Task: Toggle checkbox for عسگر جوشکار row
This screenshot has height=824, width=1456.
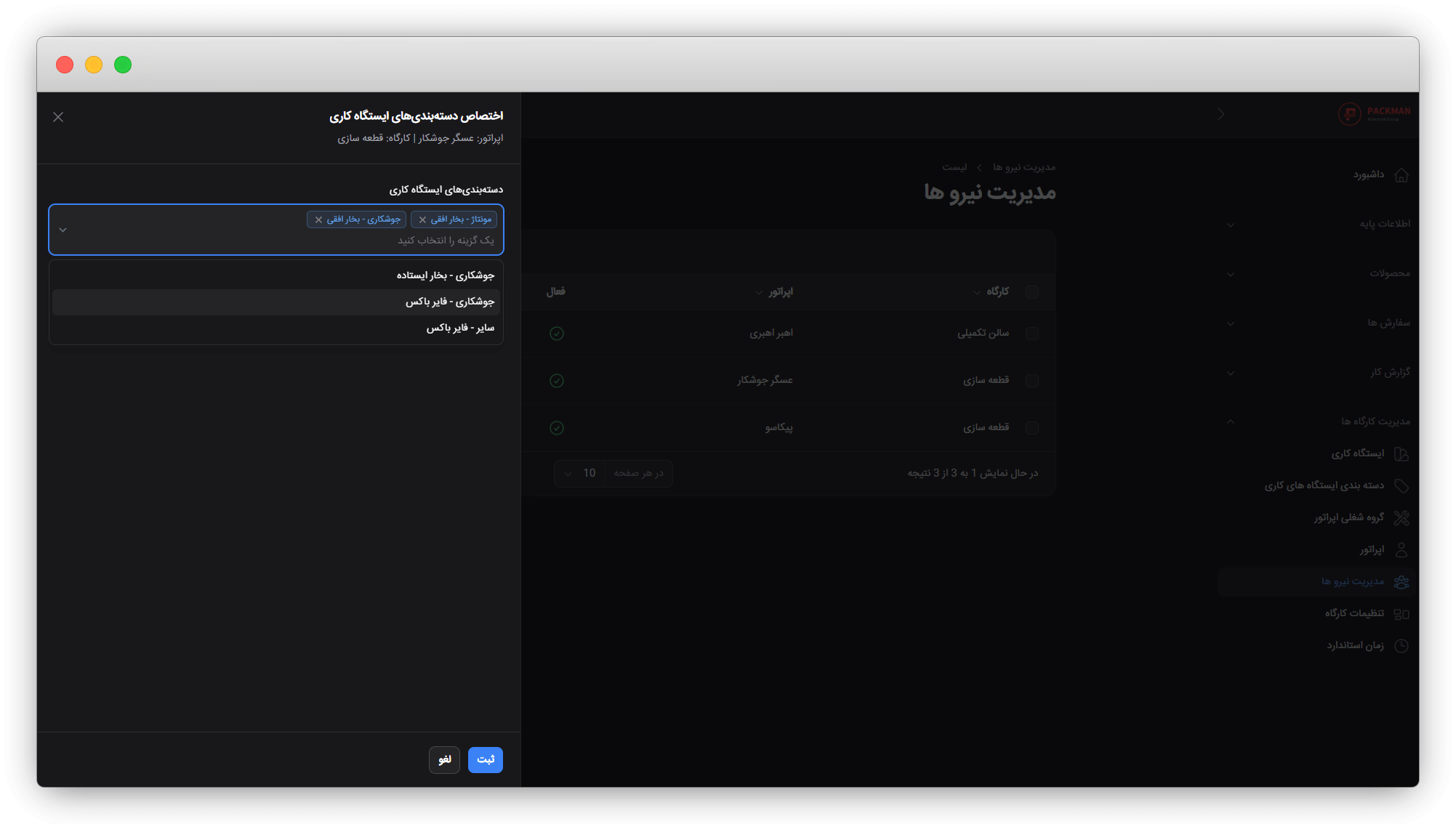Action: click(x=1031, y=381)
